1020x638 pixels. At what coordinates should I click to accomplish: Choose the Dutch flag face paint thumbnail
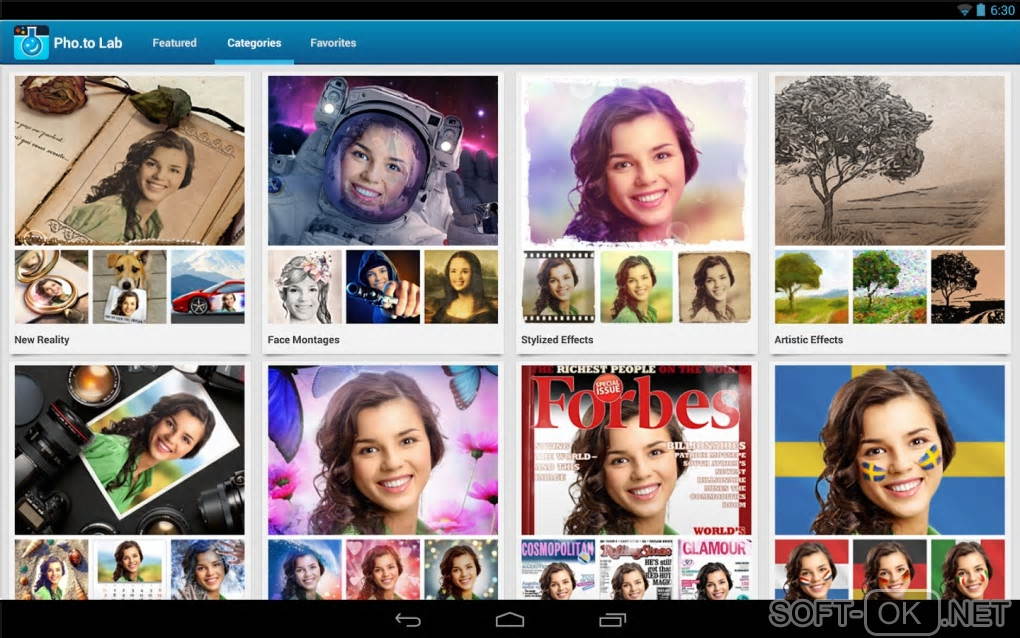pyautogui.click(x=811, y=569)
